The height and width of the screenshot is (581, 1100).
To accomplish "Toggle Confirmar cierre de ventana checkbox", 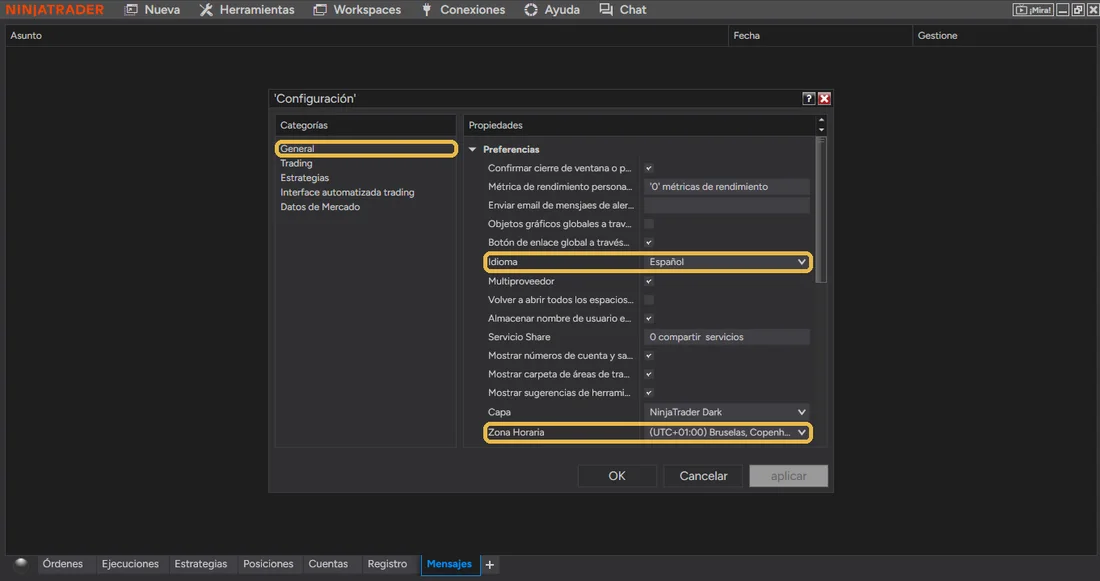I will point(649,168).
